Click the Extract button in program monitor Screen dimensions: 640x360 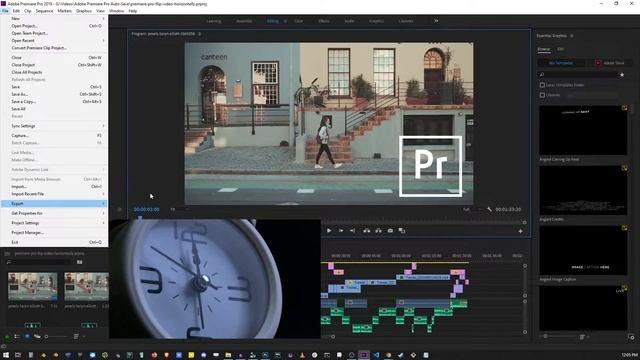click(x=378, y=231)
